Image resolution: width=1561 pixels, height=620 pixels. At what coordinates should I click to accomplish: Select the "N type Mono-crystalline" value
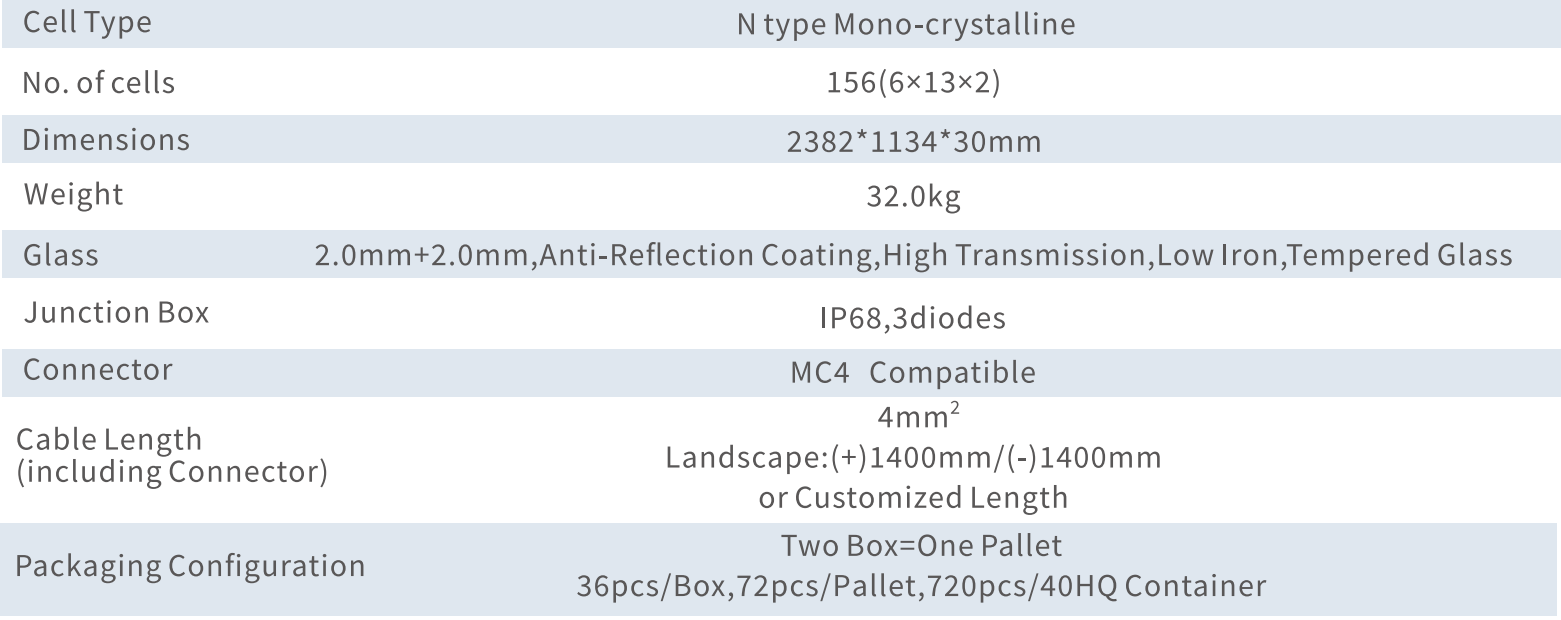point(905,25)
